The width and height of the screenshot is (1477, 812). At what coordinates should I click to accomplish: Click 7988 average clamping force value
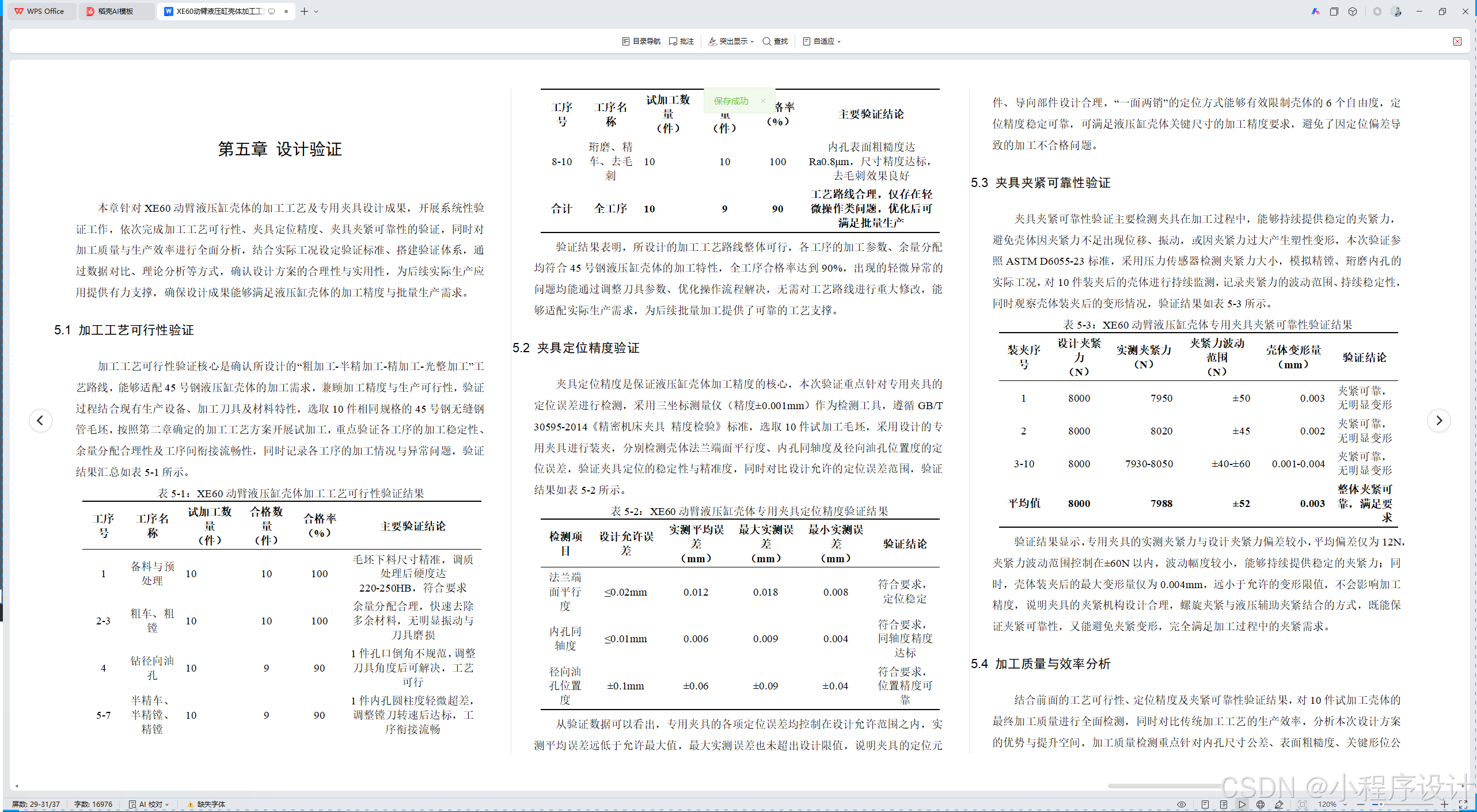[x=1161, y=504]
